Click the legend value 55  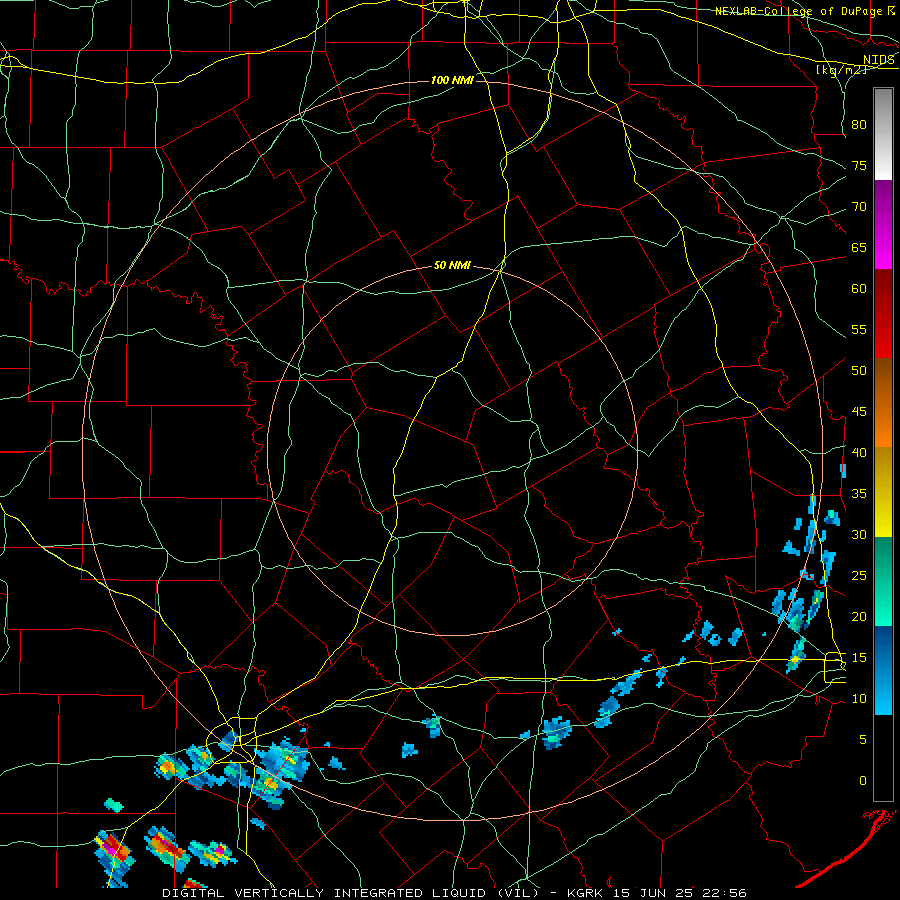click(x=859, y=329)
